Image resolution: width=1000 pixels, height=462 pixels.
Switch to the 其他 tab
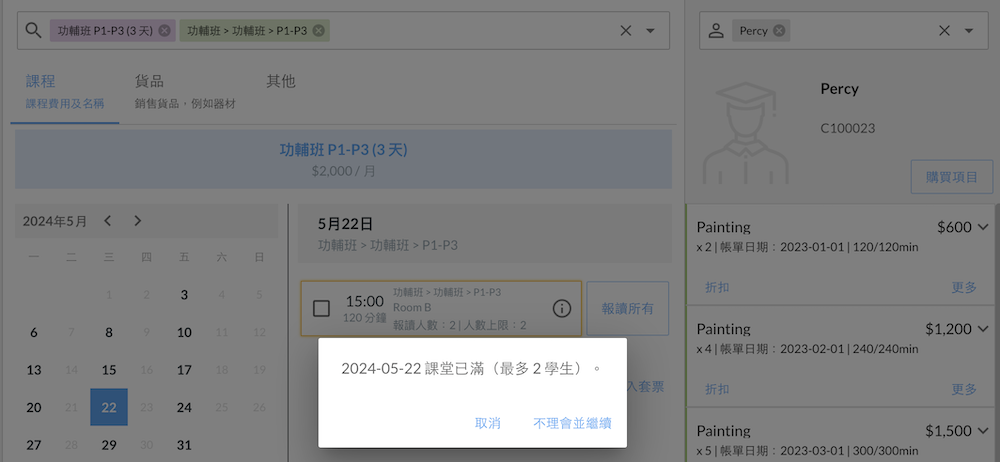tap(281, 82)
